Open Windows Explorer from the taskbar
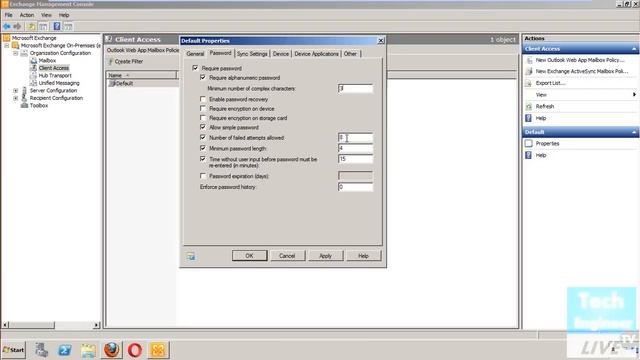640x360 pixels. click(x=88, y=350)
